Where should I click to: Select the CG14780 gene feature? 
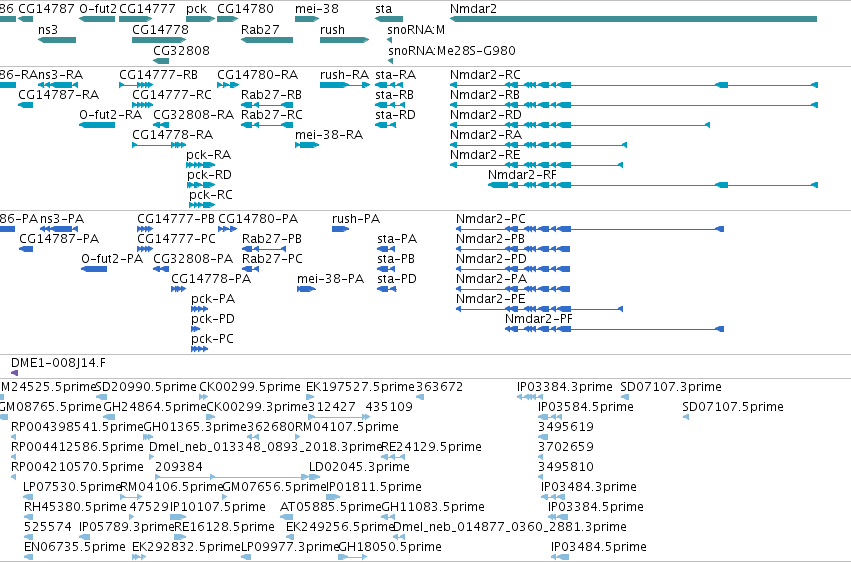point(227,19)
